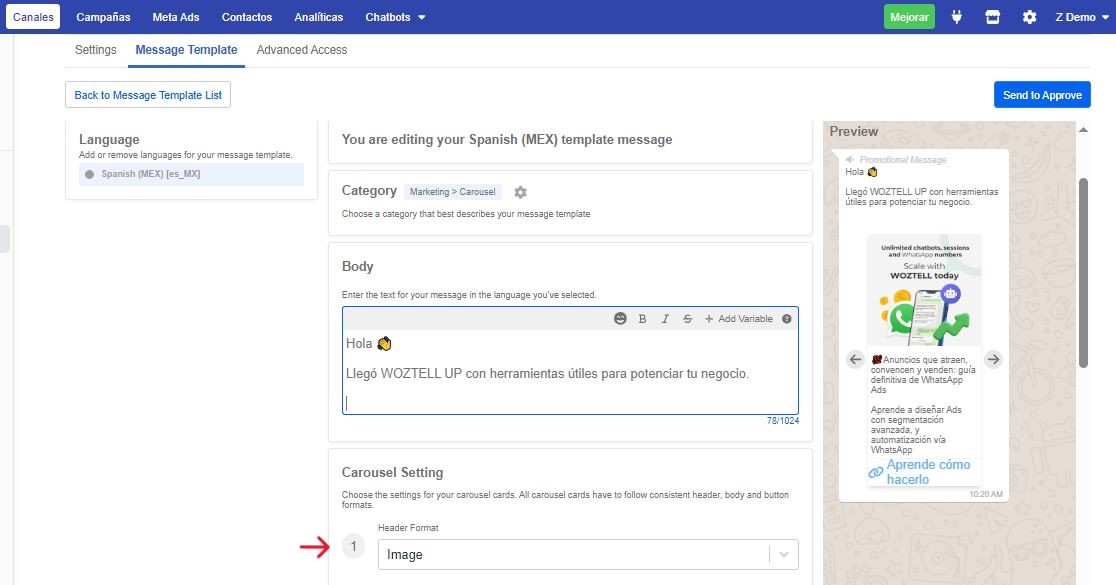This screenshot has height=585, width=1116.
Task: Click the help icon beside Add Variable
Action: coord(786,319)
